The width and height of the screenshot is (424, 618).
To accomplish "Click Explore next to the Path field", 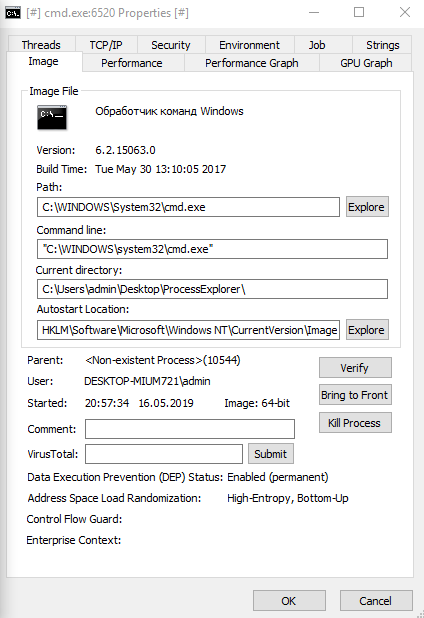I will [x=367, y=207].
